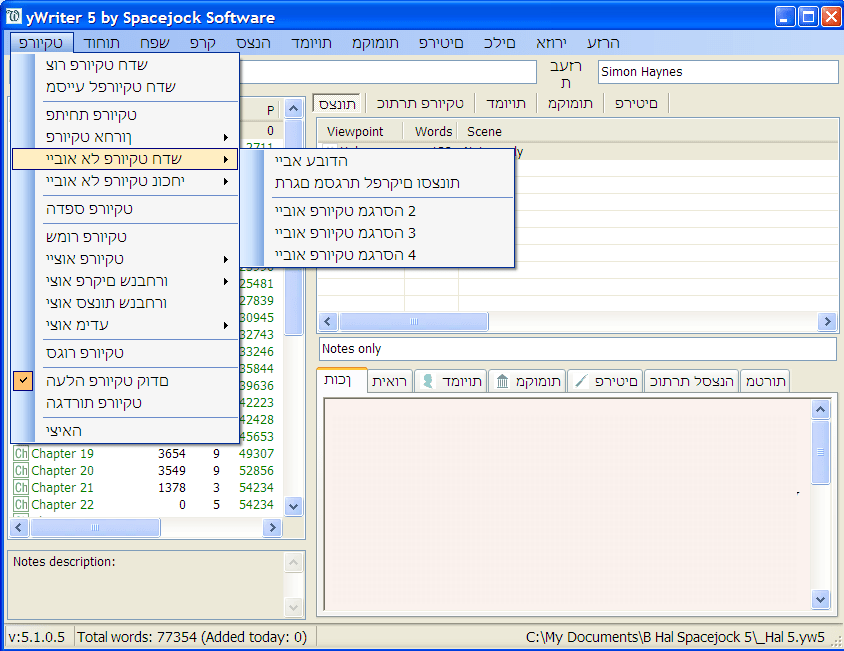Screen dimensions: 844x651
Task: Click the content editor scroll-up arrow
Action: click(820, 410)
